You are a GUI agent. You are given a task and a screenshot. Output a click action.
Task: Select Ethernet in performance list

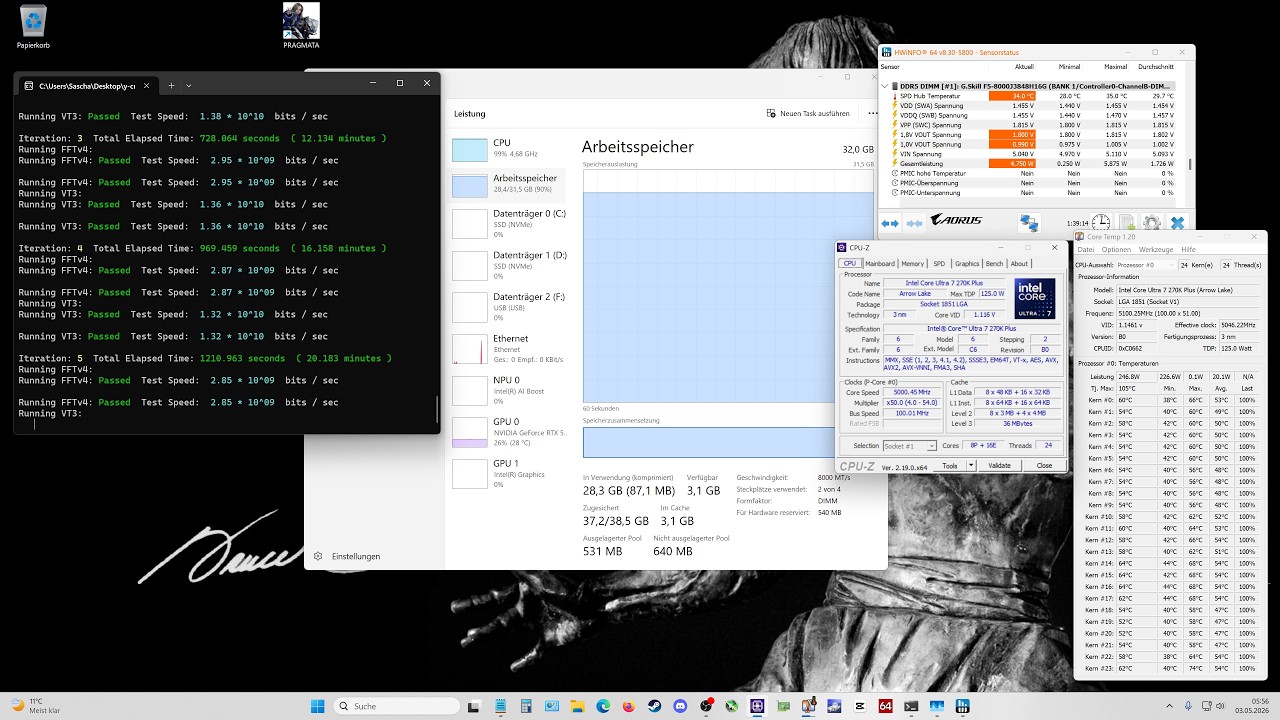tap(507, 348)
